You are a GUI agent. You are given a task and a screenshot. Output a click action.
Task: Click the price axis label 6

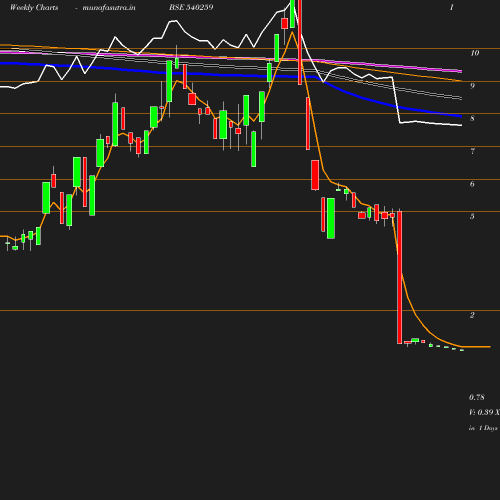coord(472,184)
